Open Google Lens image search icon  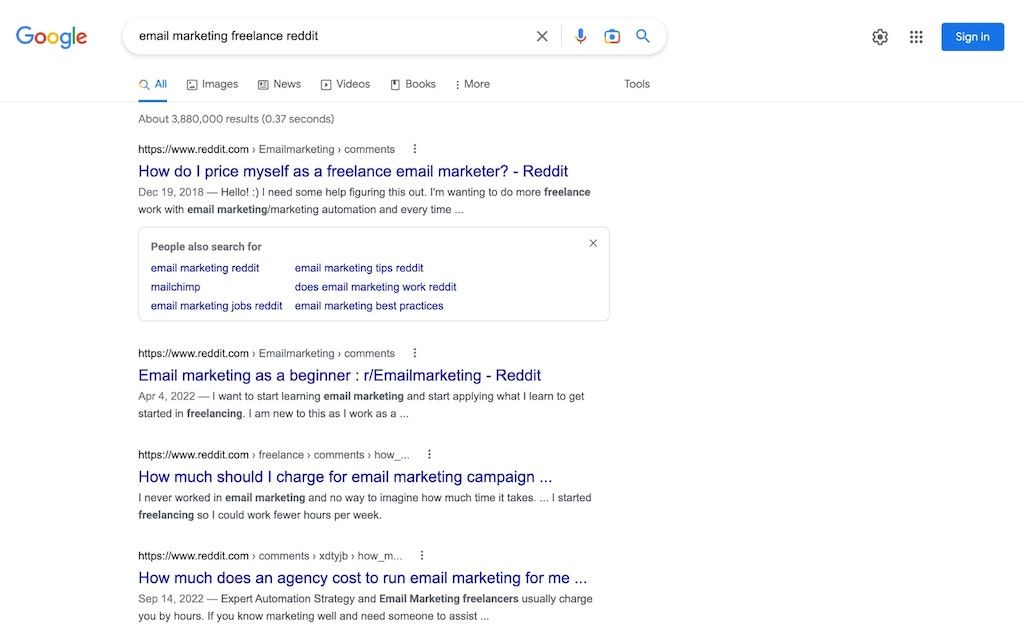611,35
